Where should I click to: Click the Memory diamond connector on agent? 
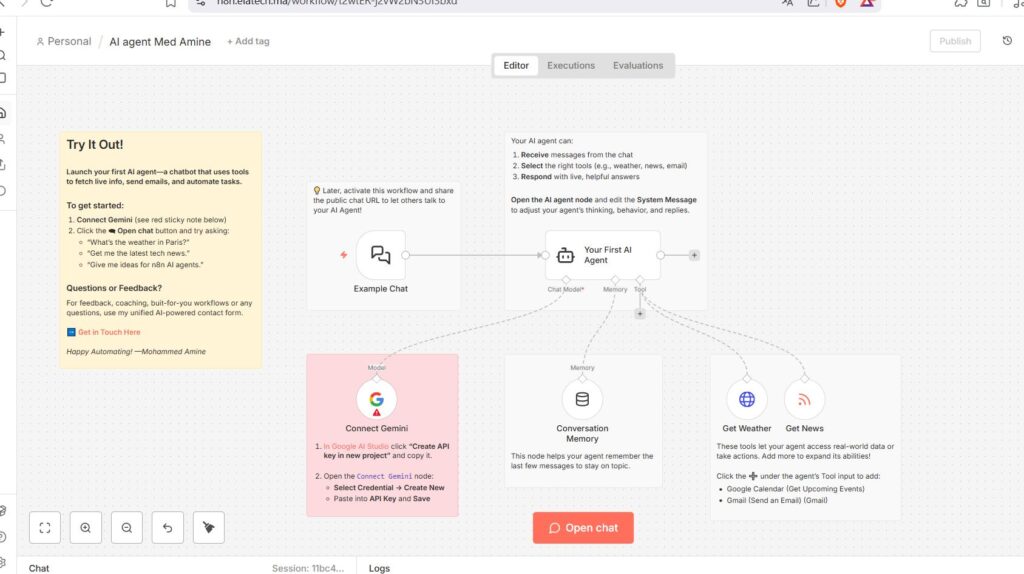(615, 279)
